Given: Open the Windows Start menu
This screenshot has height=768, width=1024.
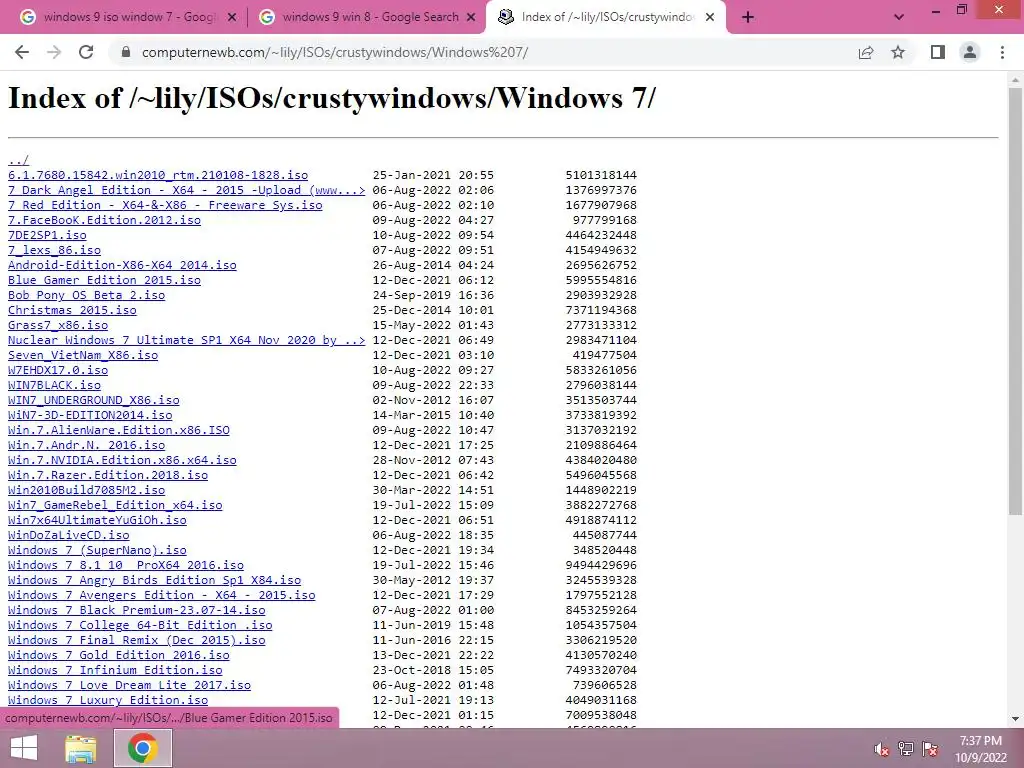Looking at the screenshot, I should [x=24, y=748].
